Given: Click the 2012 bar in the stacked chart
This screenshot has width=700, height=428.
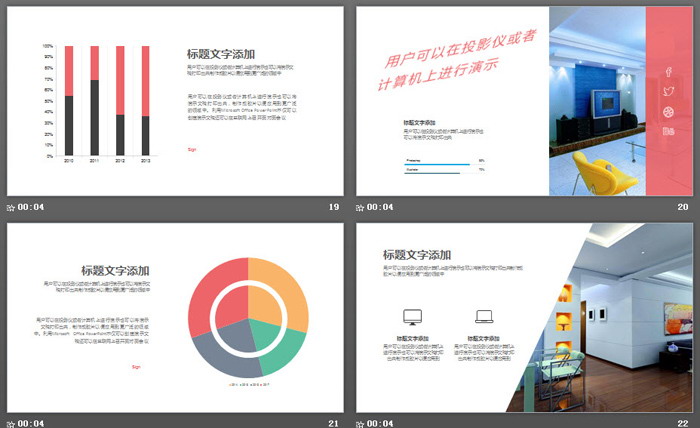Looking at the screenshot, I should 120,100.
